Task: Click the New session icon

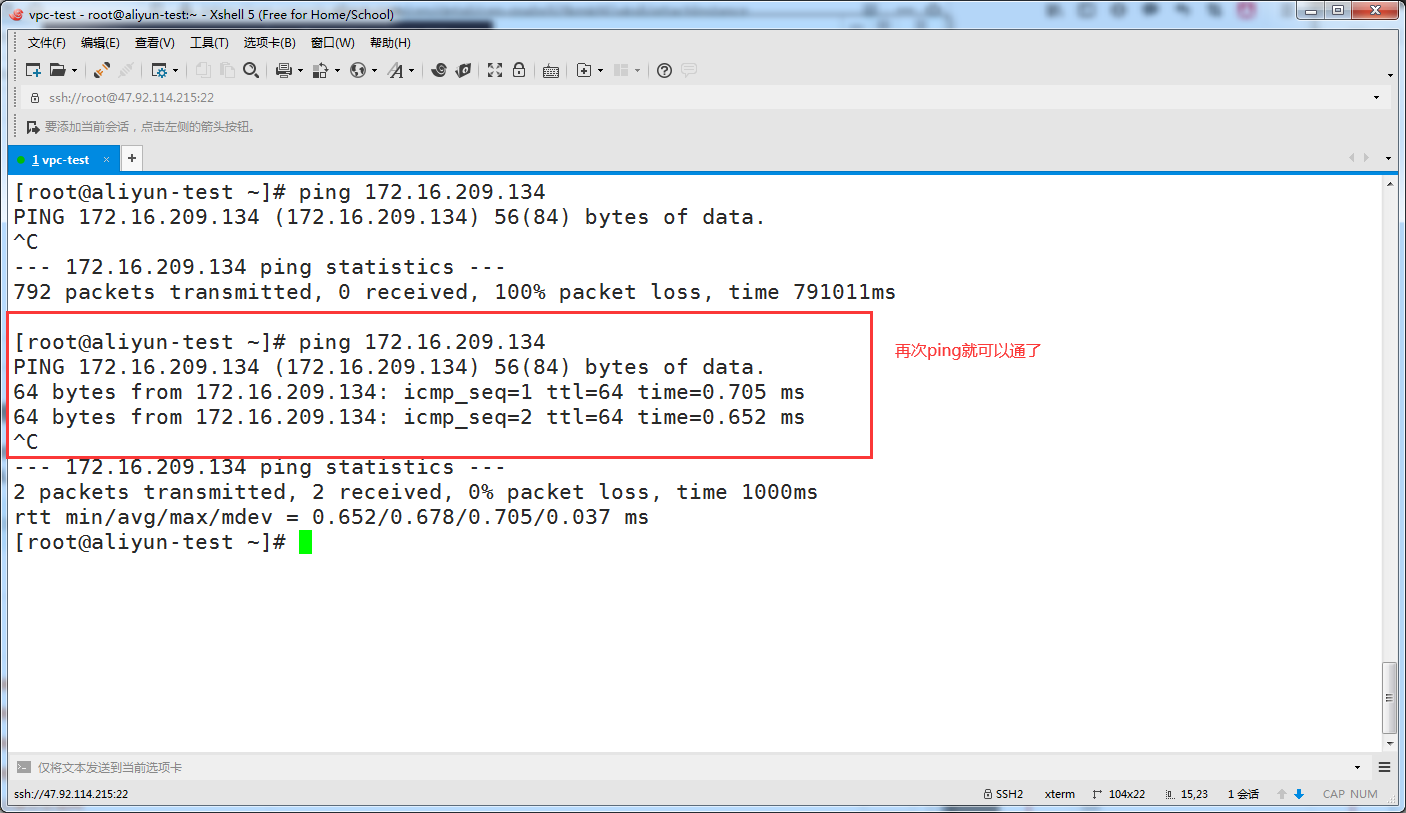Action: pos(31,70)
